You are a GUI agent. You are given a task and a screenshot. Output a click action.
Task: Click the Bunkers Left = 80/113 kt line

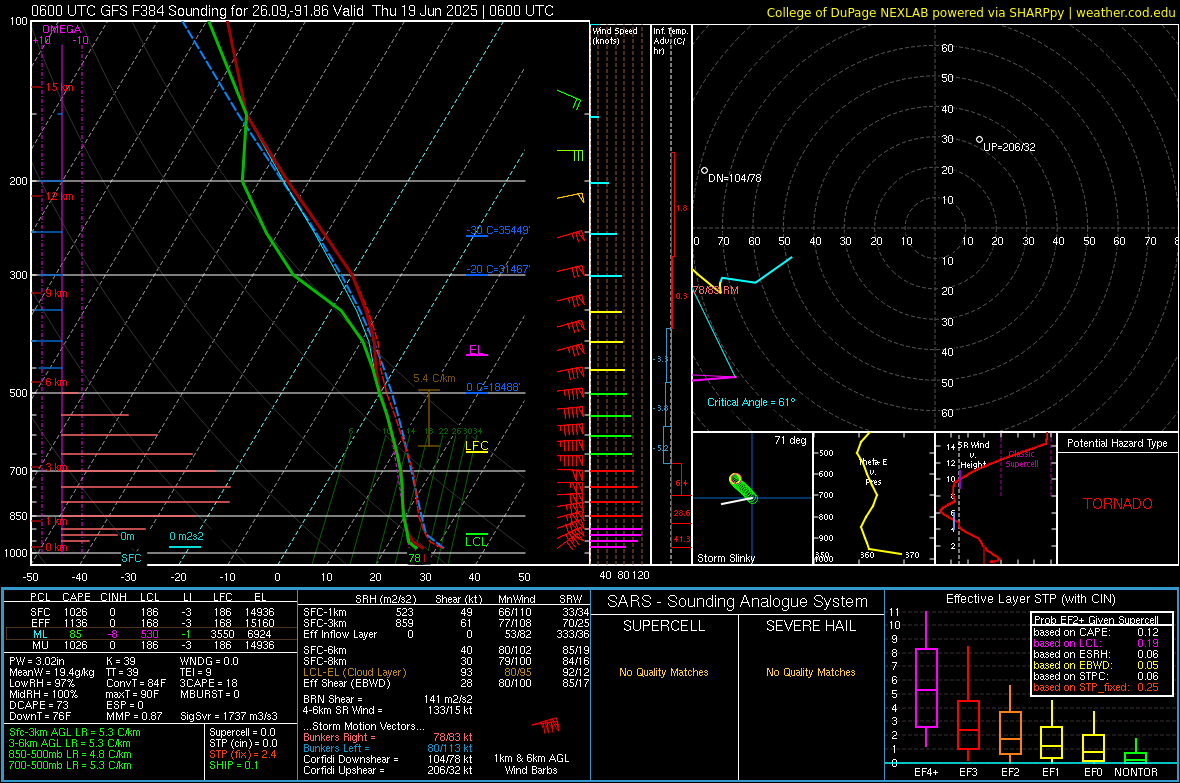tap(388, 748)
